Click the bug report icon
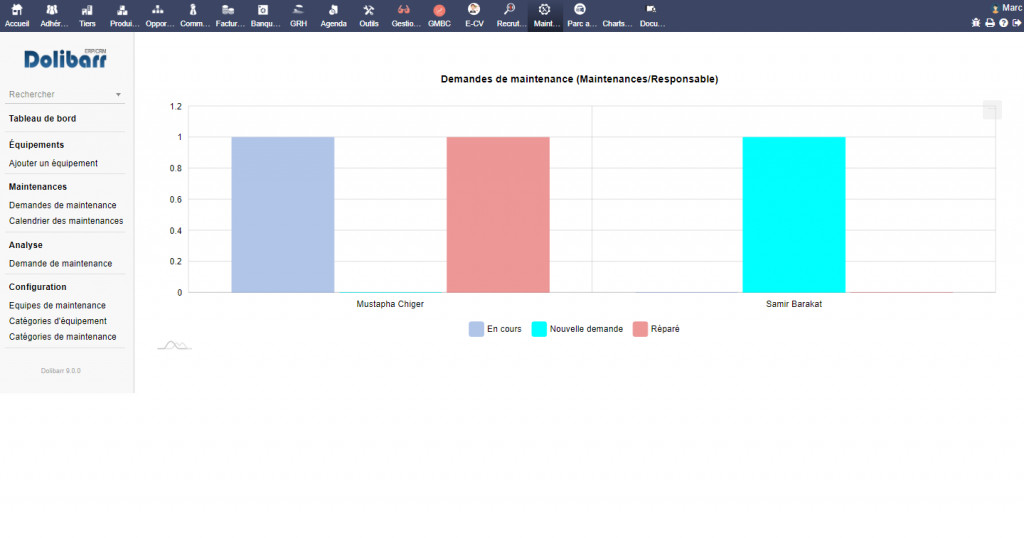This screenshot has width=1024, height=538. (x=976, y=23)
